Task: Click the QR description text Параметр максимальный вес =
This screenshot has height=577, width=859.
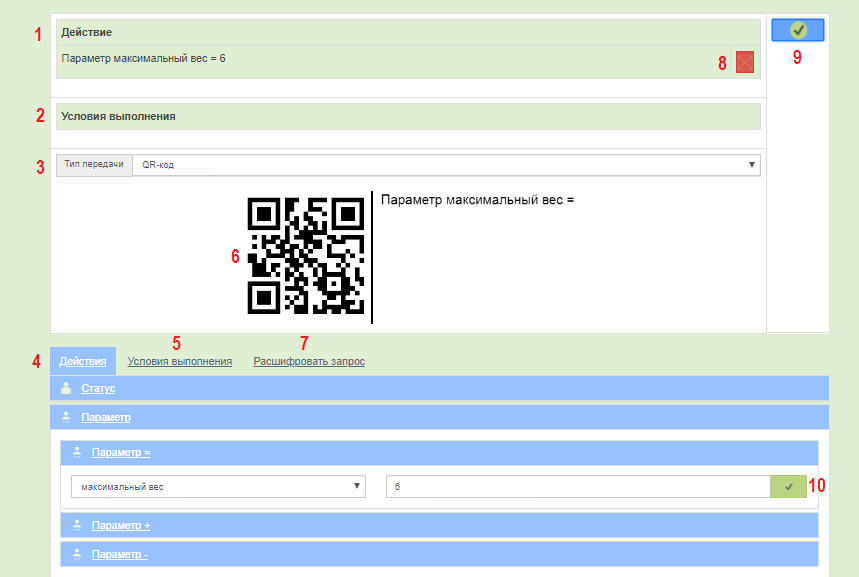Action: [x=477, y=200]
